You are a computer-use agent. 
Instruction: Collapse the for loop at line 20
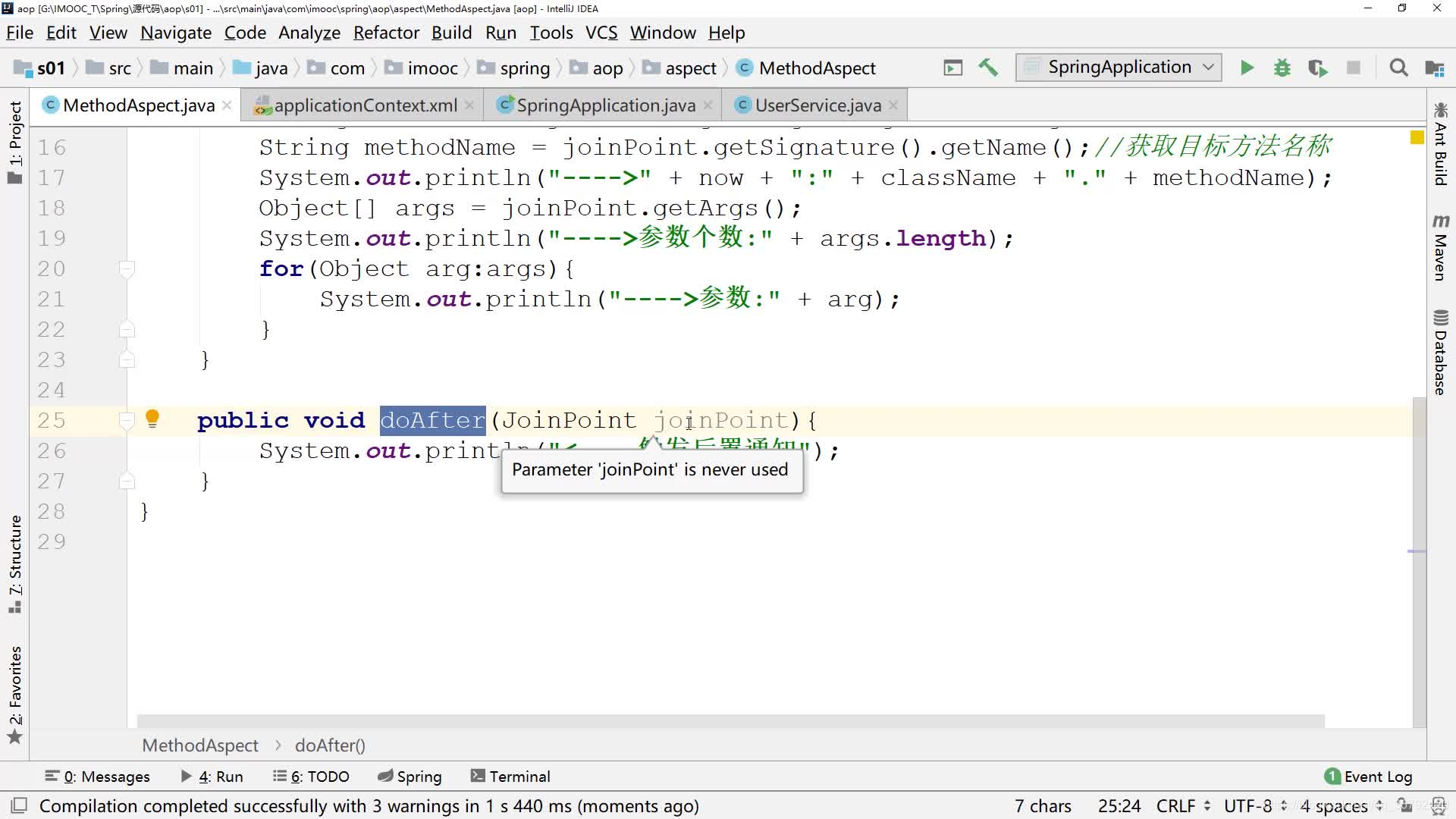tap(127, 268)
